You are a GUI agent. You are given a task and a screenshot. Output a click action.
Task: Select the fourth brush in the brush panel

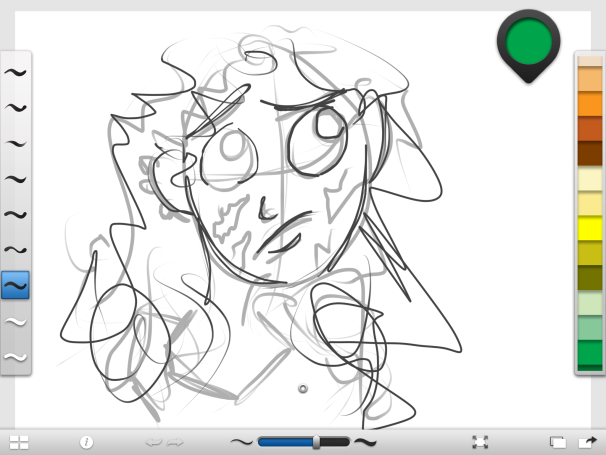[15, 179]
